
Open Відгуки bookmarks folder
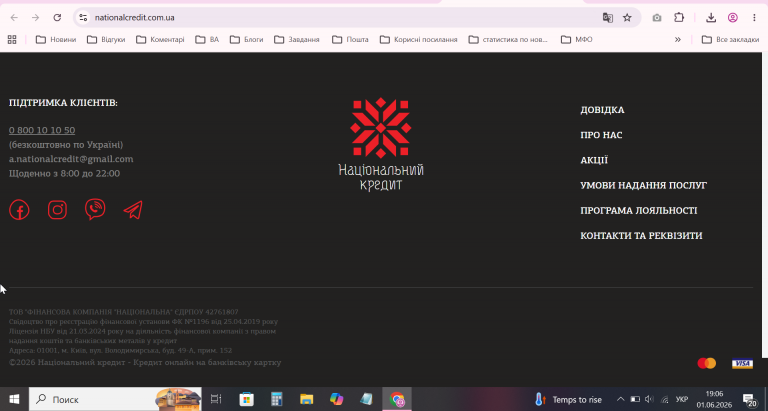tap(106, 40)
